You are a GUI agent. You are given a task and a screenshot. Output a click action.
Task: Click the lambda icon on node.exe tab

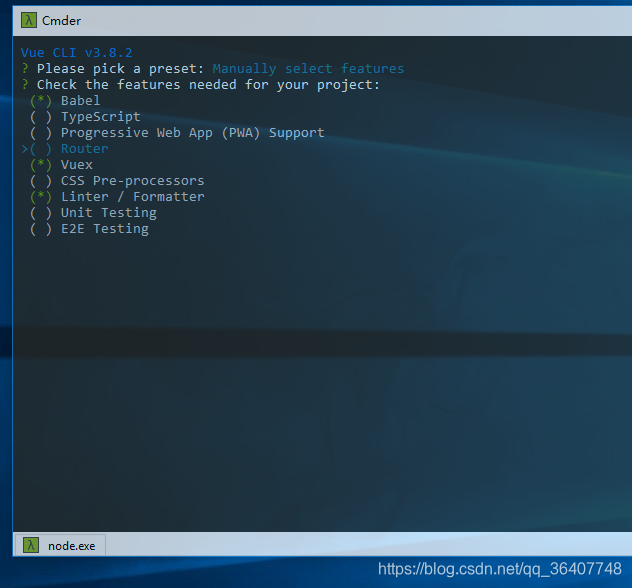point(31,545)
